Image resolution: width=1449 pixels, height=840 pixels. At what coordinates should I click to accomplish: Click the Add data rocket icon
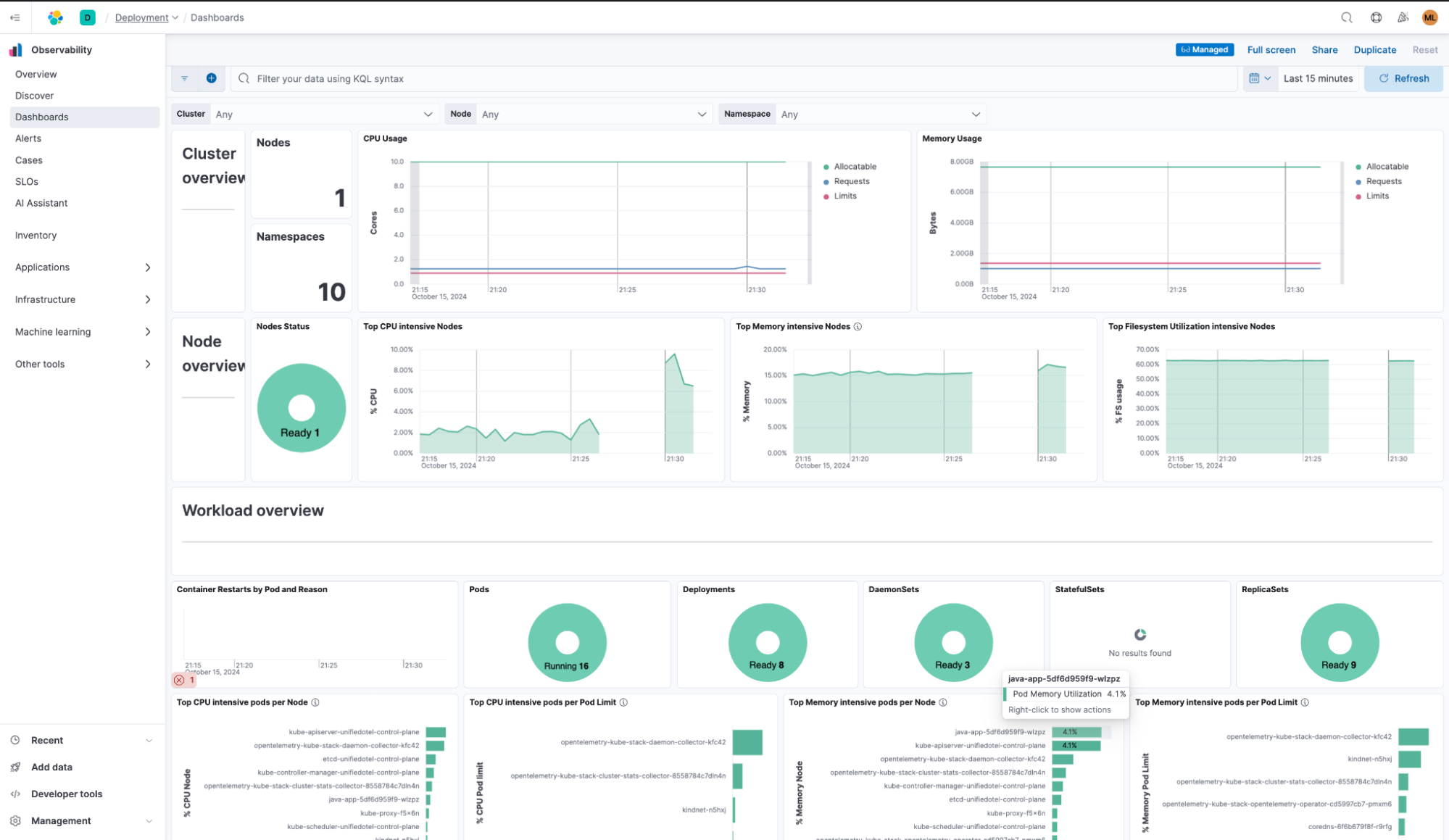15,767
